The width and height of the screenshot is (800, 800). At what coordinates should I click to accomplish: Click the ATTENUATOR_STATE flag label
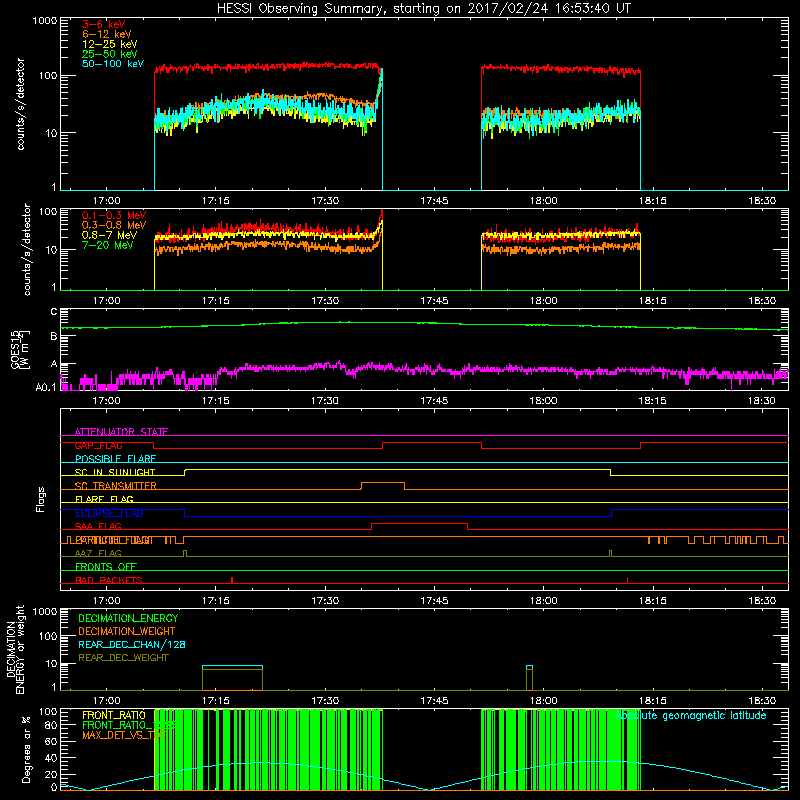tap(121, 432)
